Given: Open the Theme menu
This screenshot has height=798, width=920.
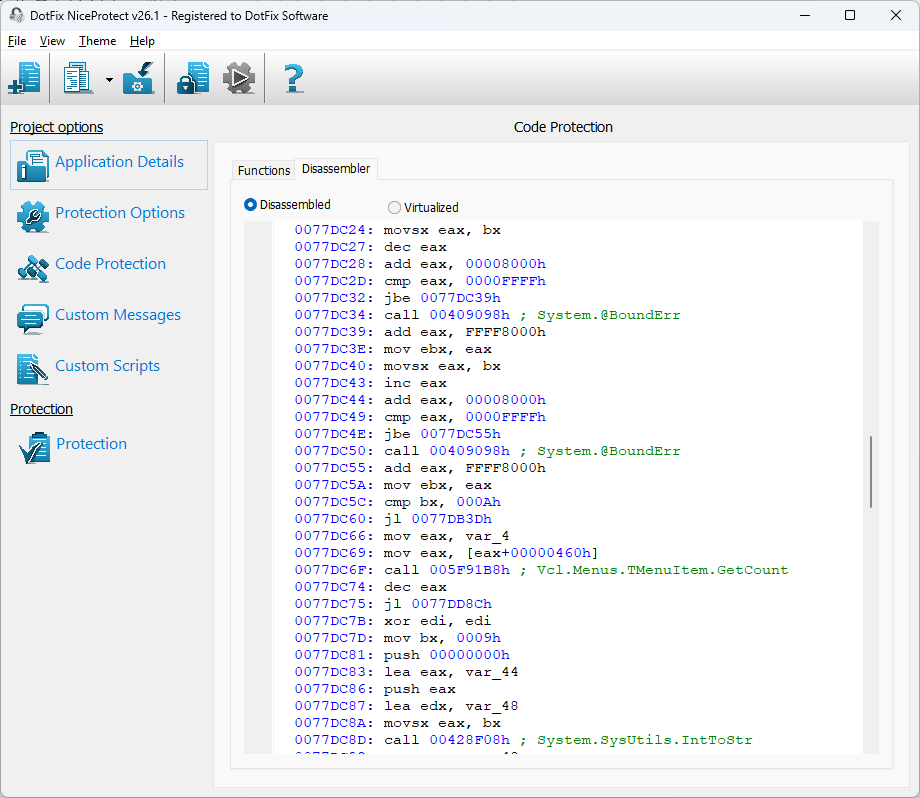Looking at the screenshot, I should pyautogui.click(x=97, y=41).
